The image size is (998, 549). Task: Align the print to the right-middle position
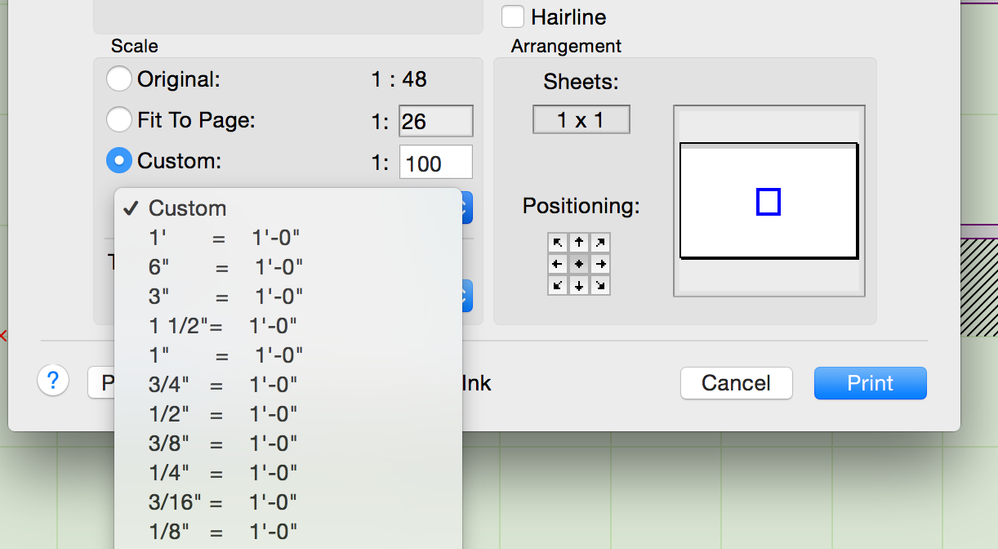[x=600, y=264]
